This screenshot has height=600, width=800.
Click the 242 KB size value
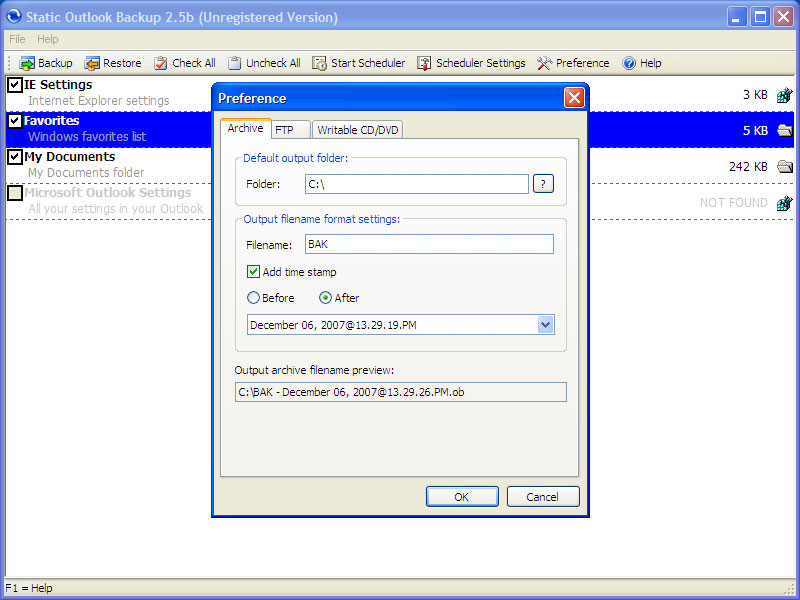(748, 167)
